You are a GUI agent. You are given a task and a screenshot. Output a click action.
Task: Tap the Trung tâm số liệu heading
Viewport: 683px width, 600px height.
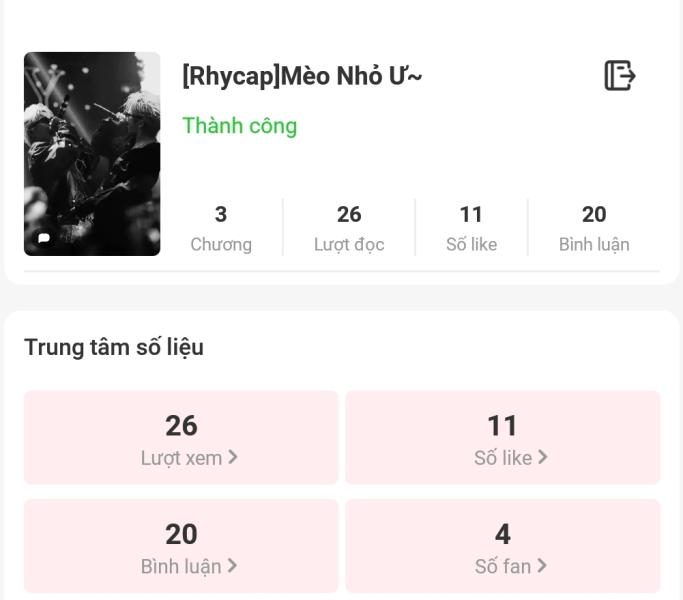pyautogui.click(x=114, y=348)
